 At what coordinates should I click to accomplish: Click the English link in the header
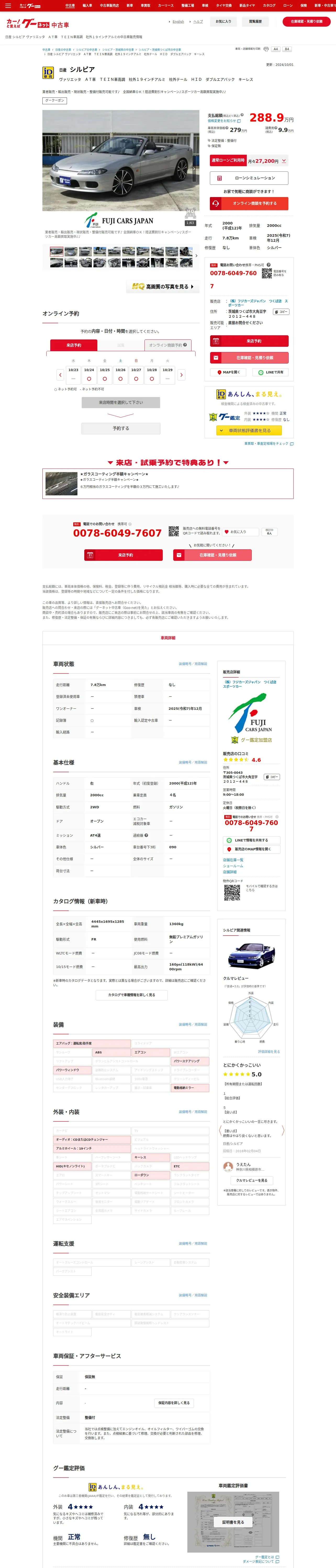[178, 21]
